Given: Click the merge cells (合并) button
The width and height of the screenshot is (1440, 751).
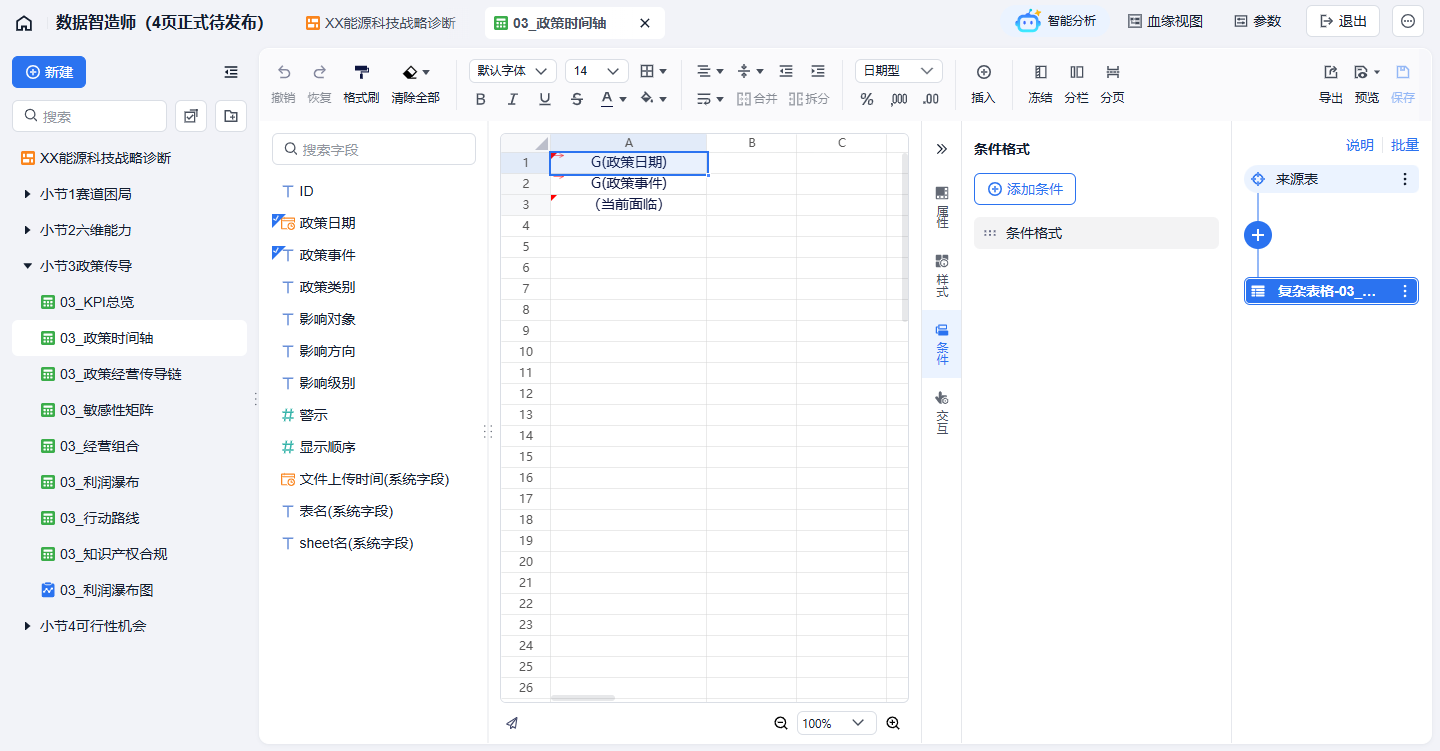Looking at the screenshot, I should click(757, 99).
